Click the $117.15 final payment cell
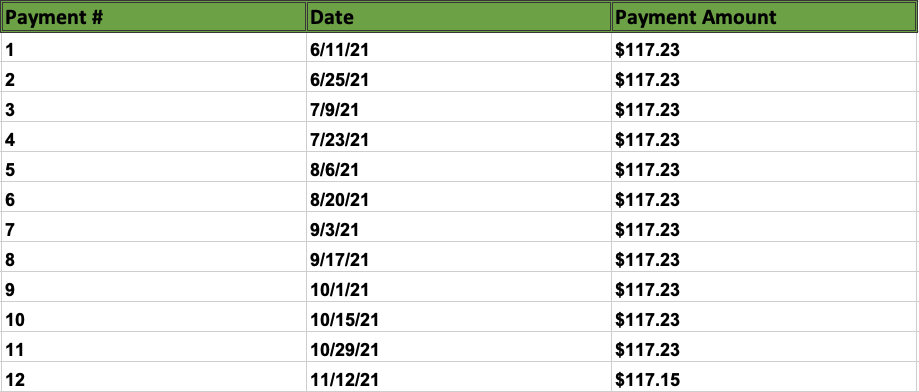The height and width of the screenshot is (392, 919). pos(764,377)
